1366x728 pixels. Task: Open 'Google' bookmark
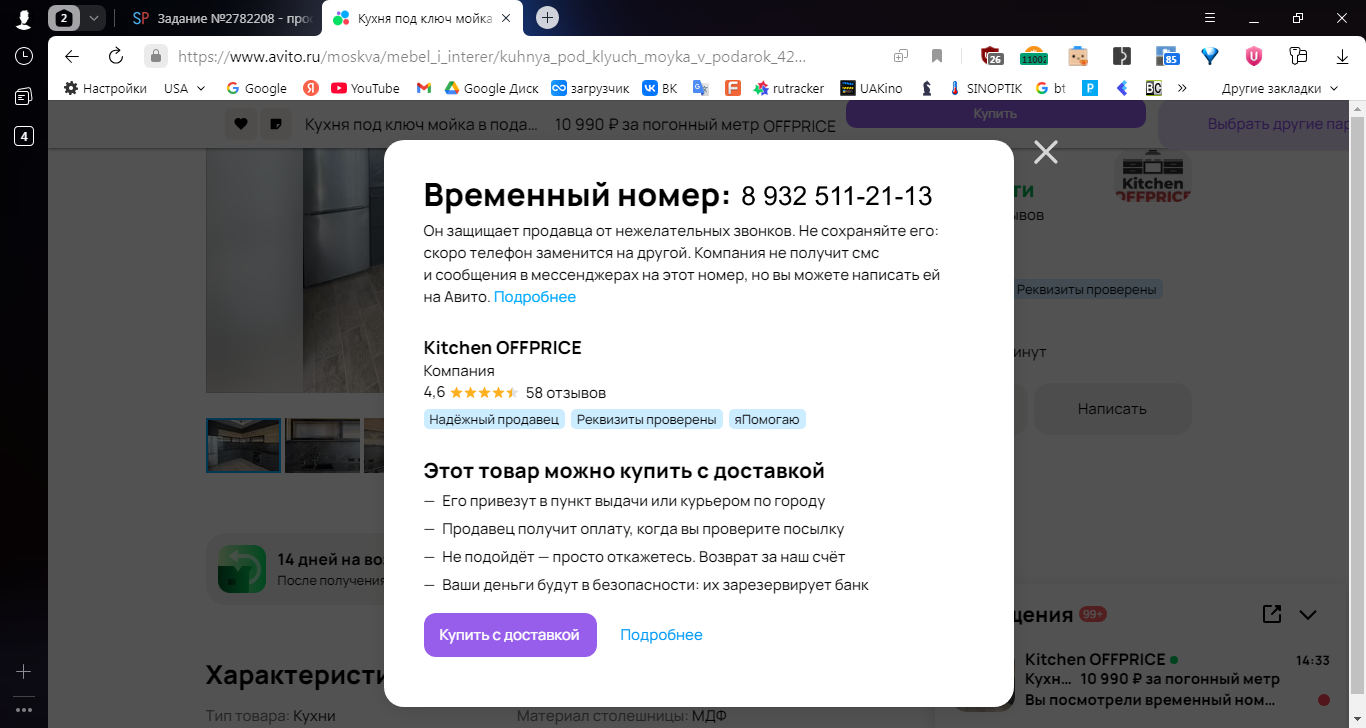pos(257,88)
